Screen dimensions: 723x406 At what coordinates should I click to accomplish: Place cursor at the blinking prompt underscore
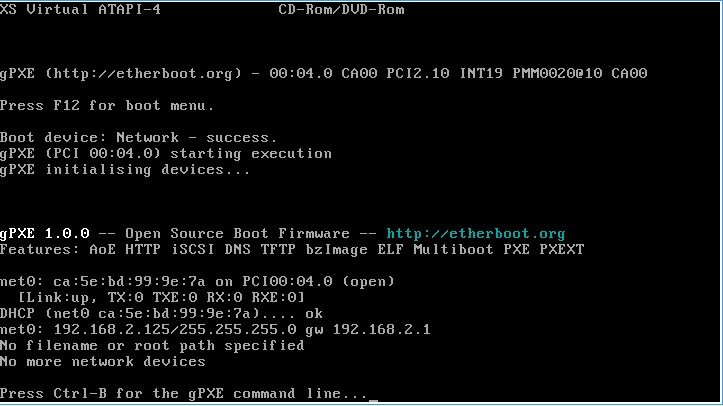coord(373,396)
